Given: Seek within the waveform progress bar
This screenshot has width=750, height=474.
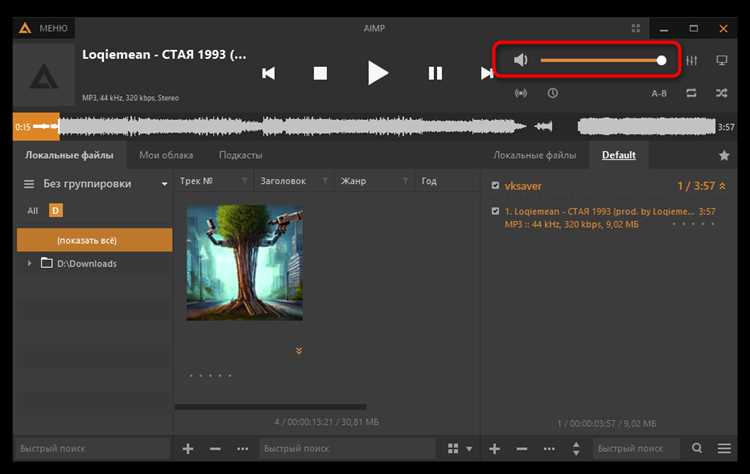Looking at the screenshot, I should coord(375,127).
